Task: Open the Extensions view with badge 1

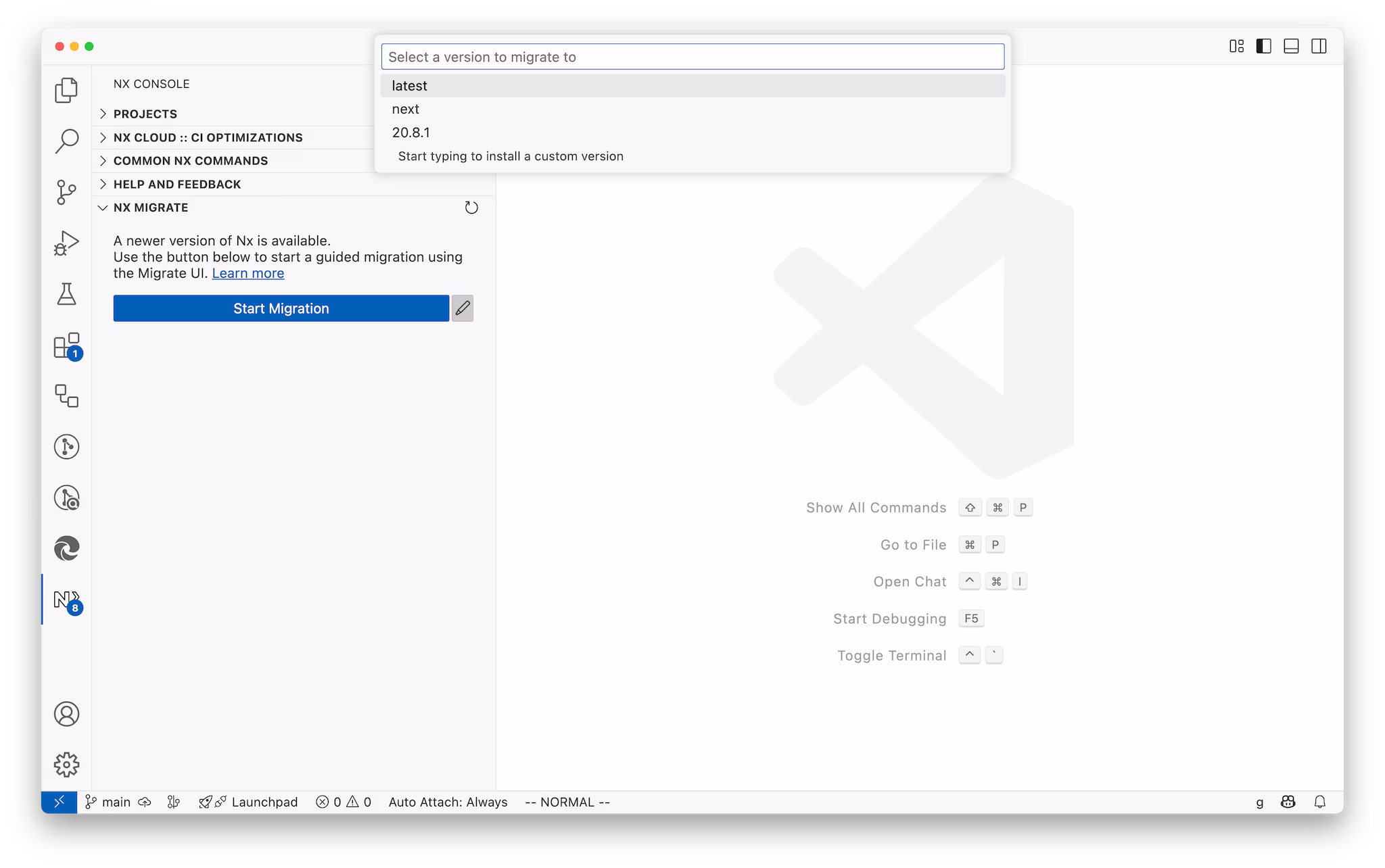Action: 66,346
